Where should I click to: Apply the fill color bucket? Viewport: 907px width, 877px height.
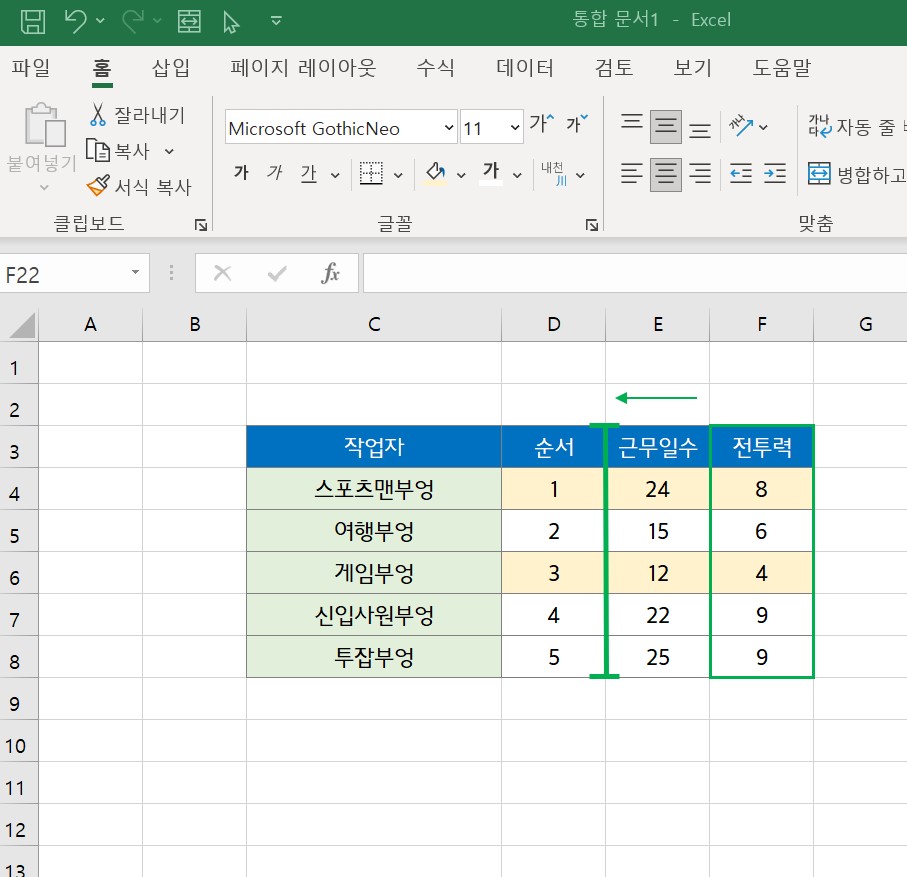[x=436, y=173]
